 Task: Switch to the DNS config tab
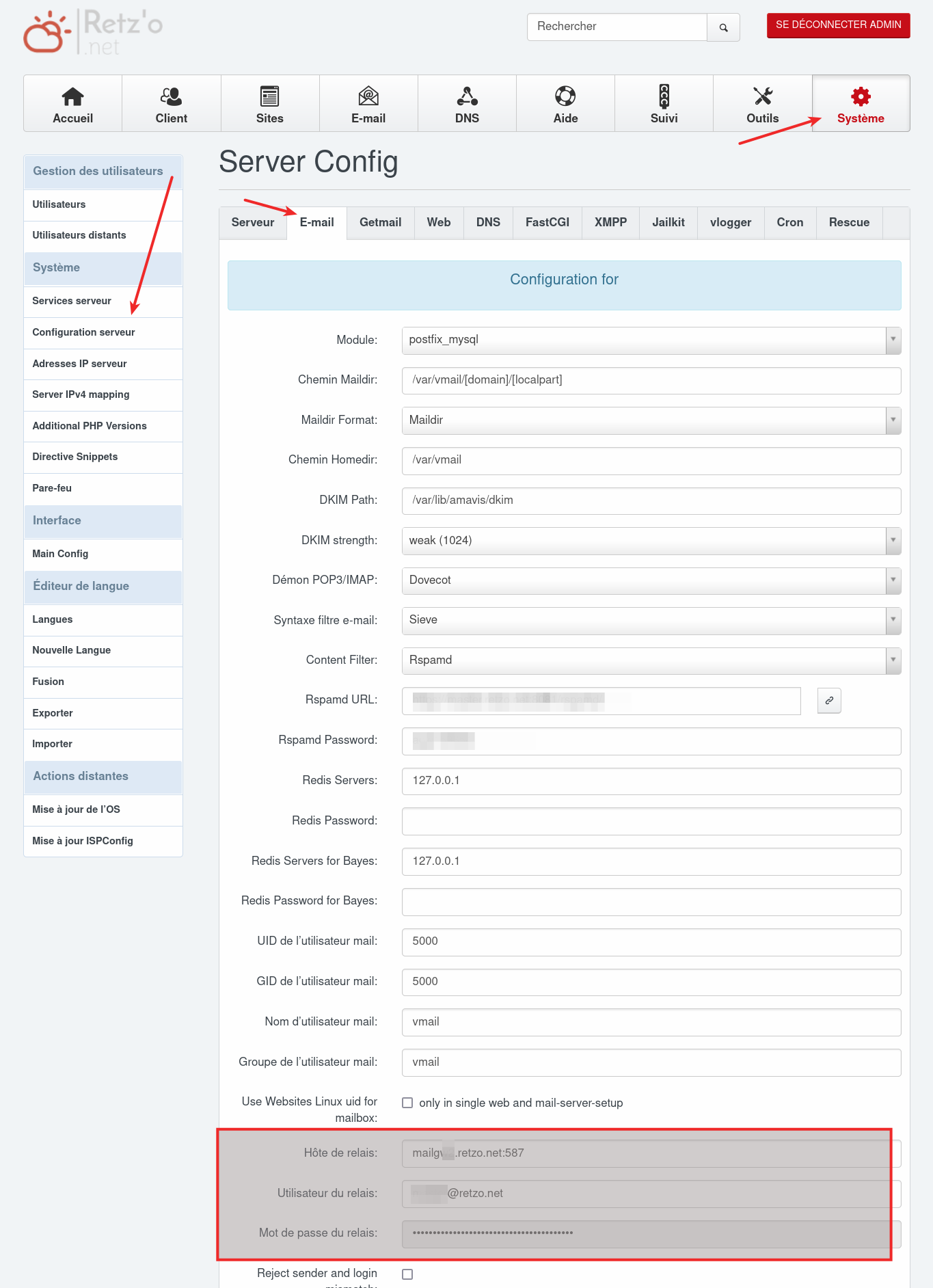(489, 223)
